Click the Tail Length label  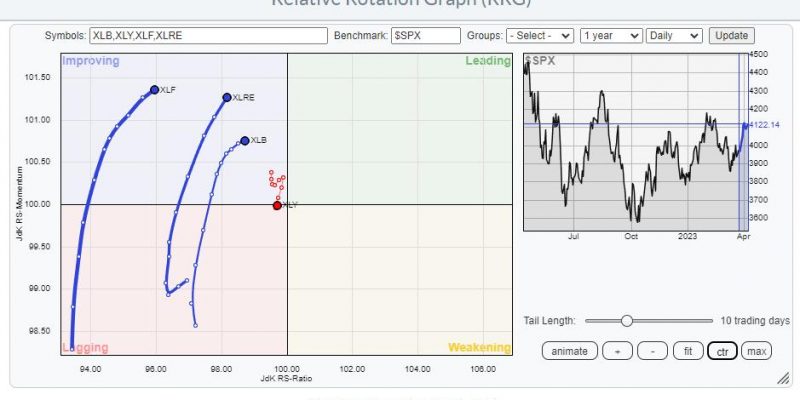(x=549, y=321)
